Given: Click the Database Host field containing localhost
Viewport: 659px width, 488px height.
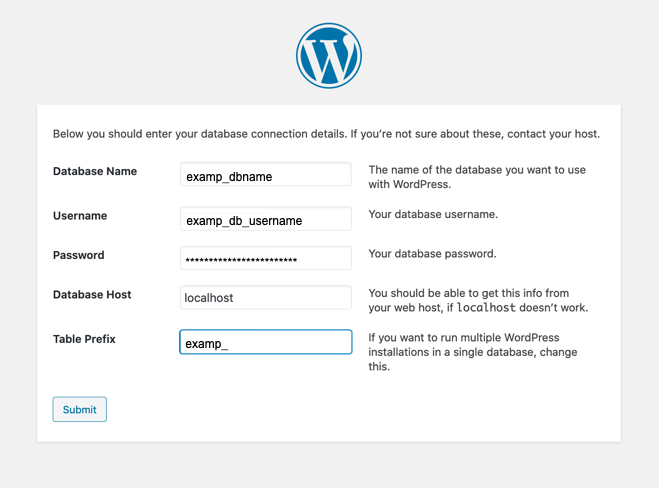Looking at the screenshot, I should 265,298.
